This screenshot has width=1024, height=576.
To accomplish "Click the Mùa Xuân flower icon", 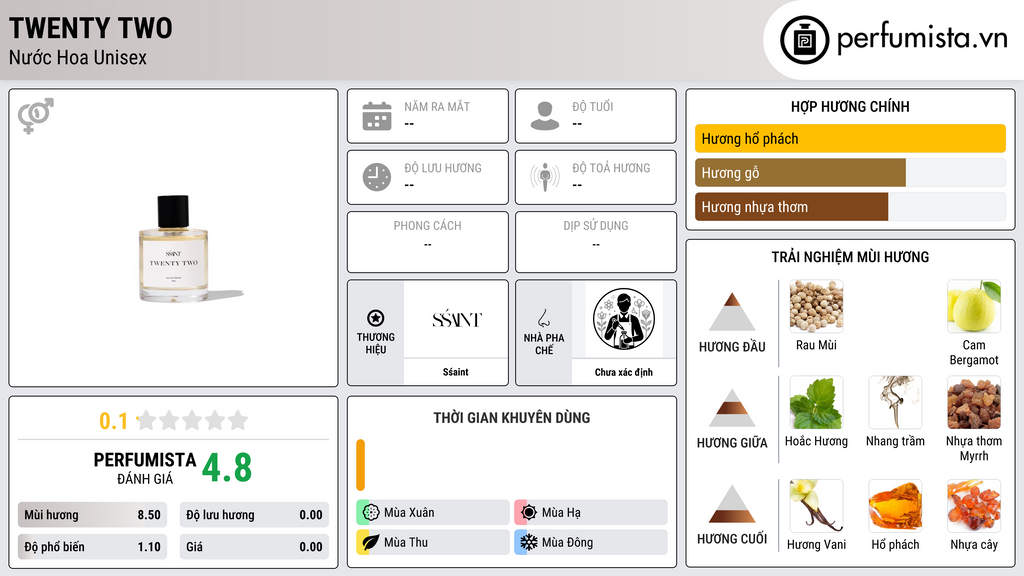I will point(371,513).
